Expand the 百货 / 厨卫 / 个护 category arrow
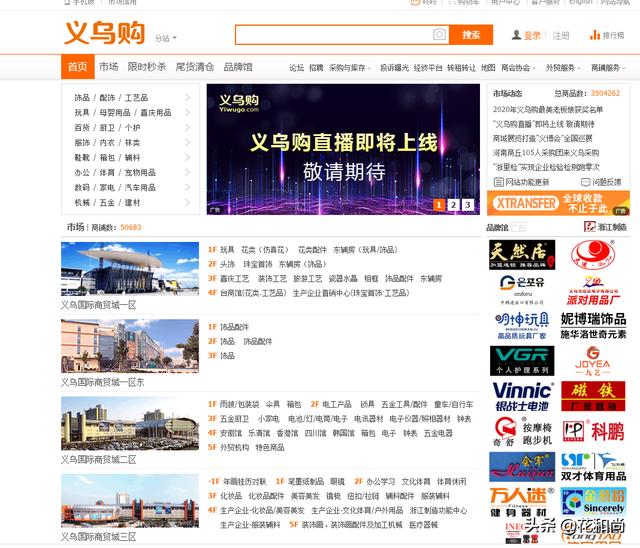The height and width of the screenshot is (548, 640). click(188, 127)
